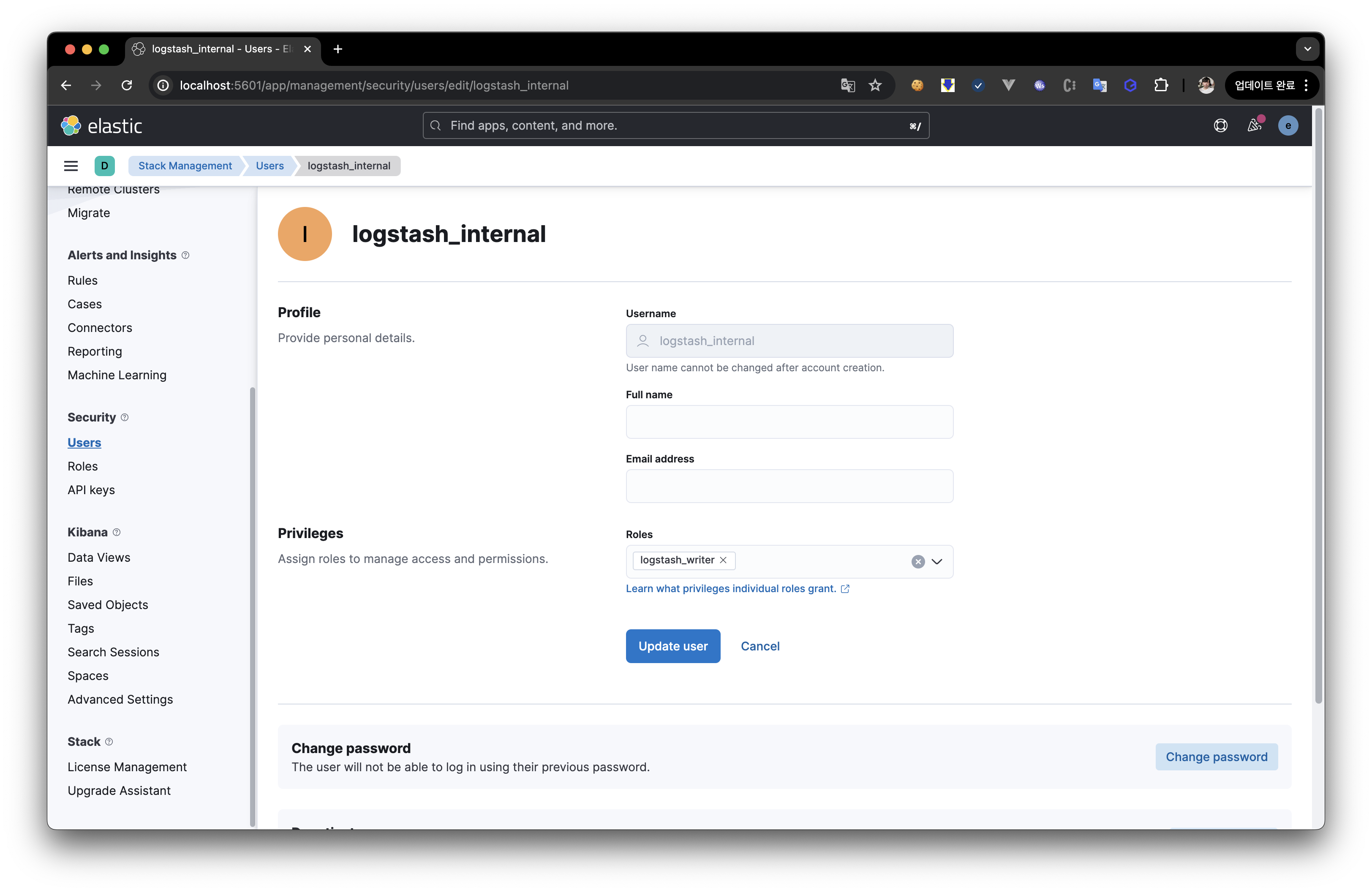Click the Update user button
The height and width of the screenshot is (892, 1372).
point(673,646)
